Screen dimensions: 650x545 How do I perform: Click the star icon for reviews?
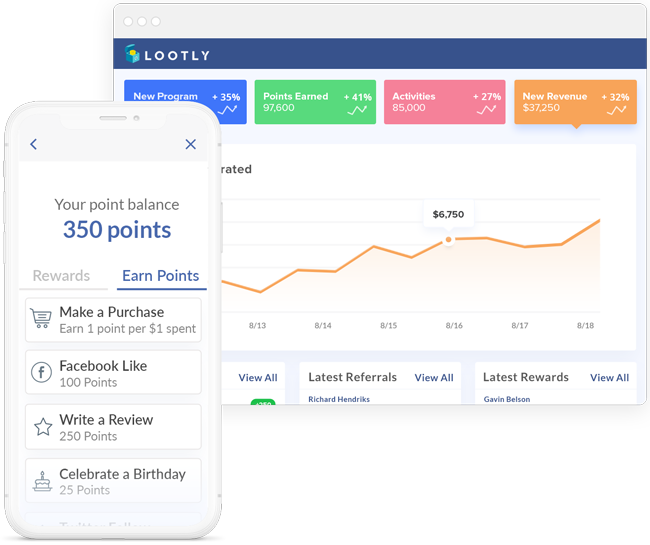click(42, 427)
